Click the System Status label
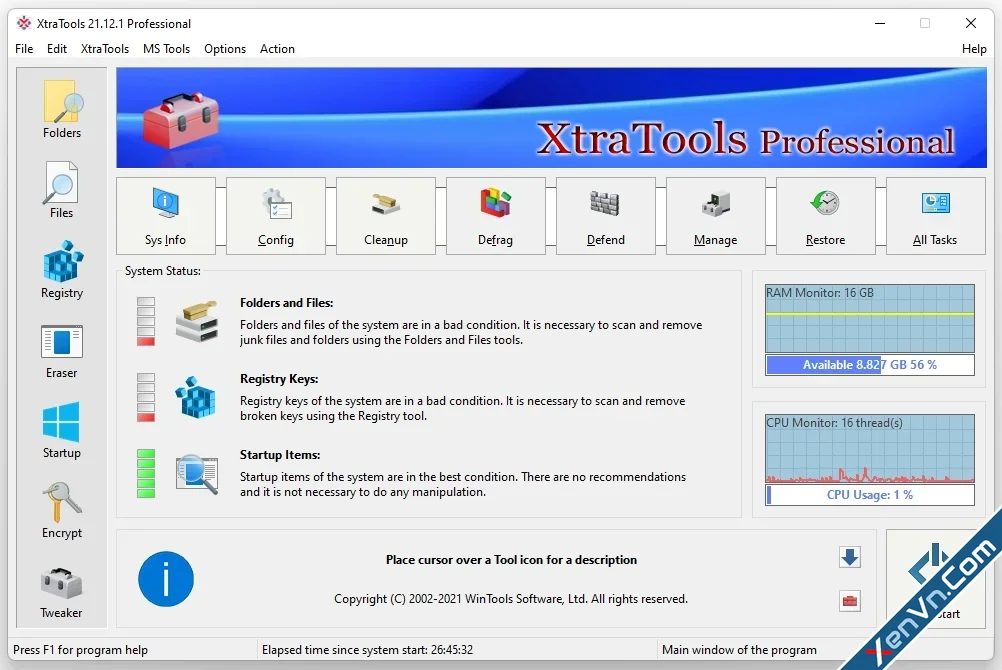The width and height of the screenshot is (1002, 670). [163, 271]
